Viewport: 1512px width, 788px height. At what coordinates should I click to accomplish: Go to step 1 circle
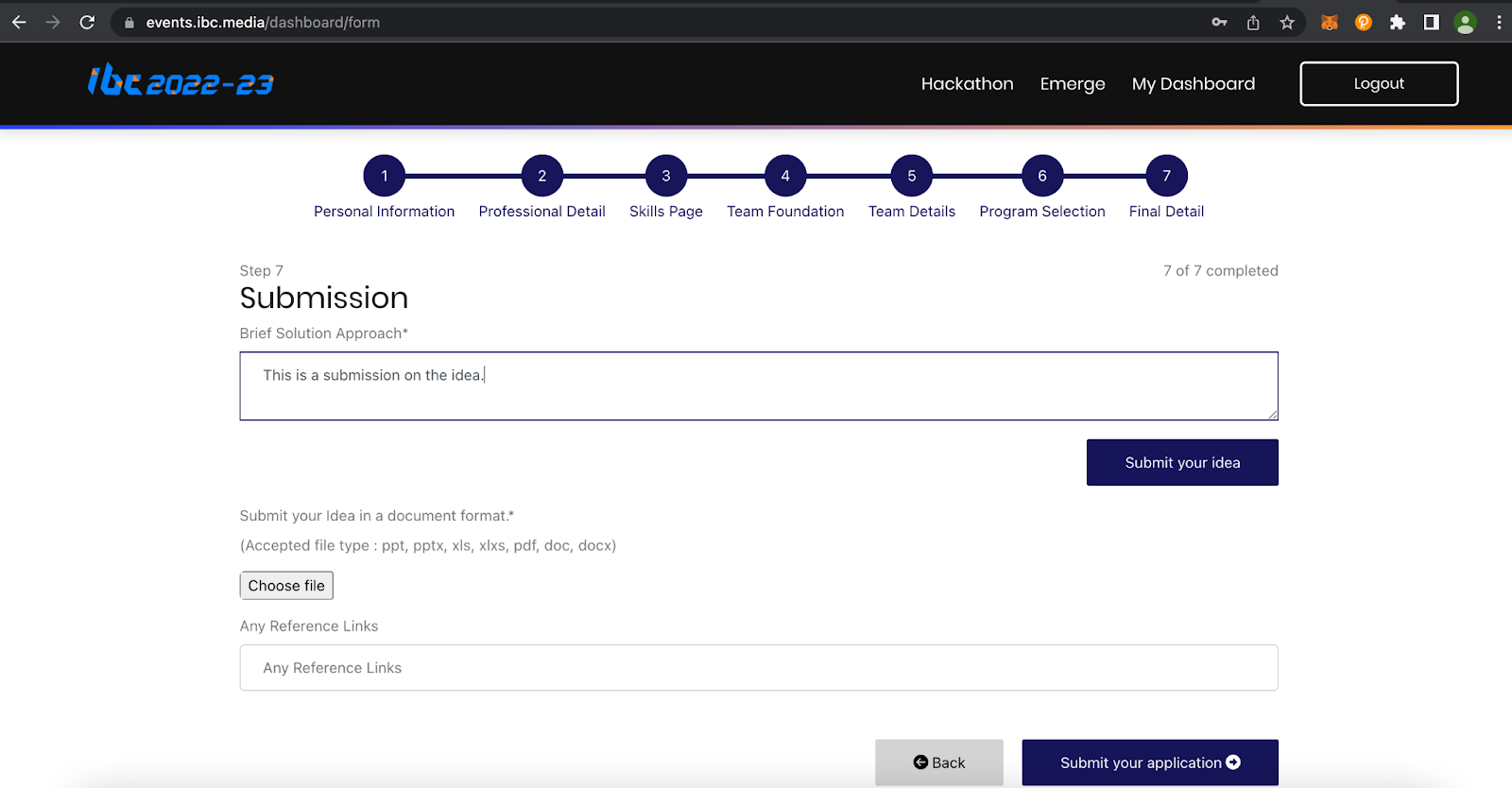pyautogui.click(x=385, y=176)
